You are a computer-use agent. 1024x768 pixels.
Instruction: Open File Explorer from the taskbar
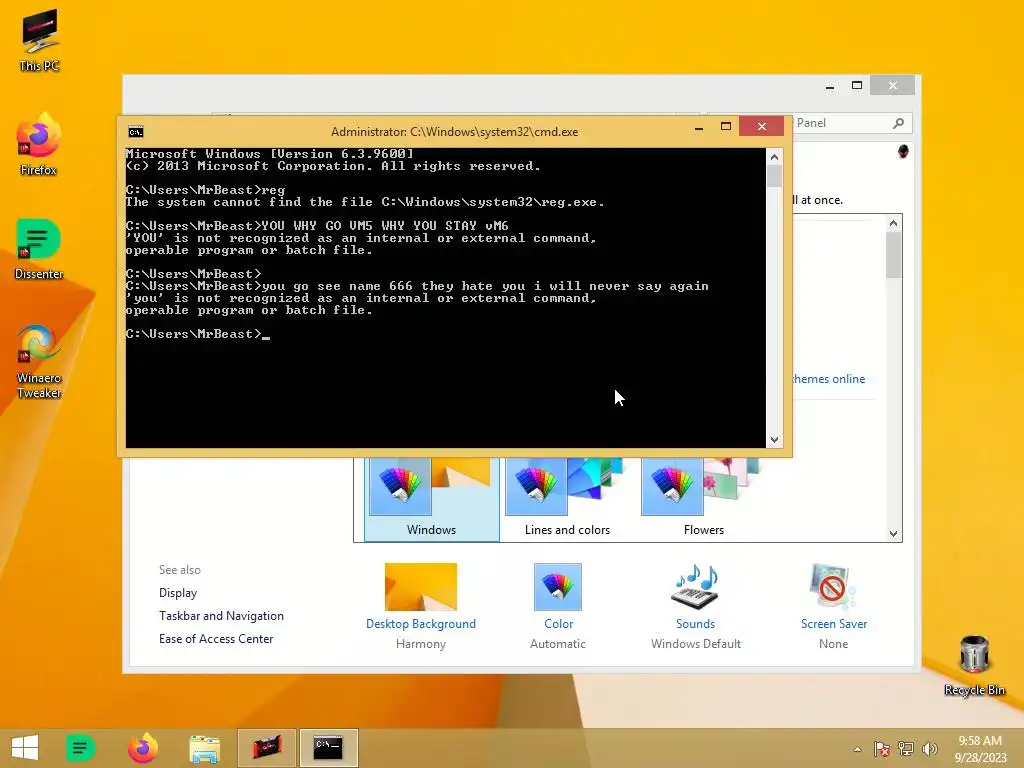(204, 748)
